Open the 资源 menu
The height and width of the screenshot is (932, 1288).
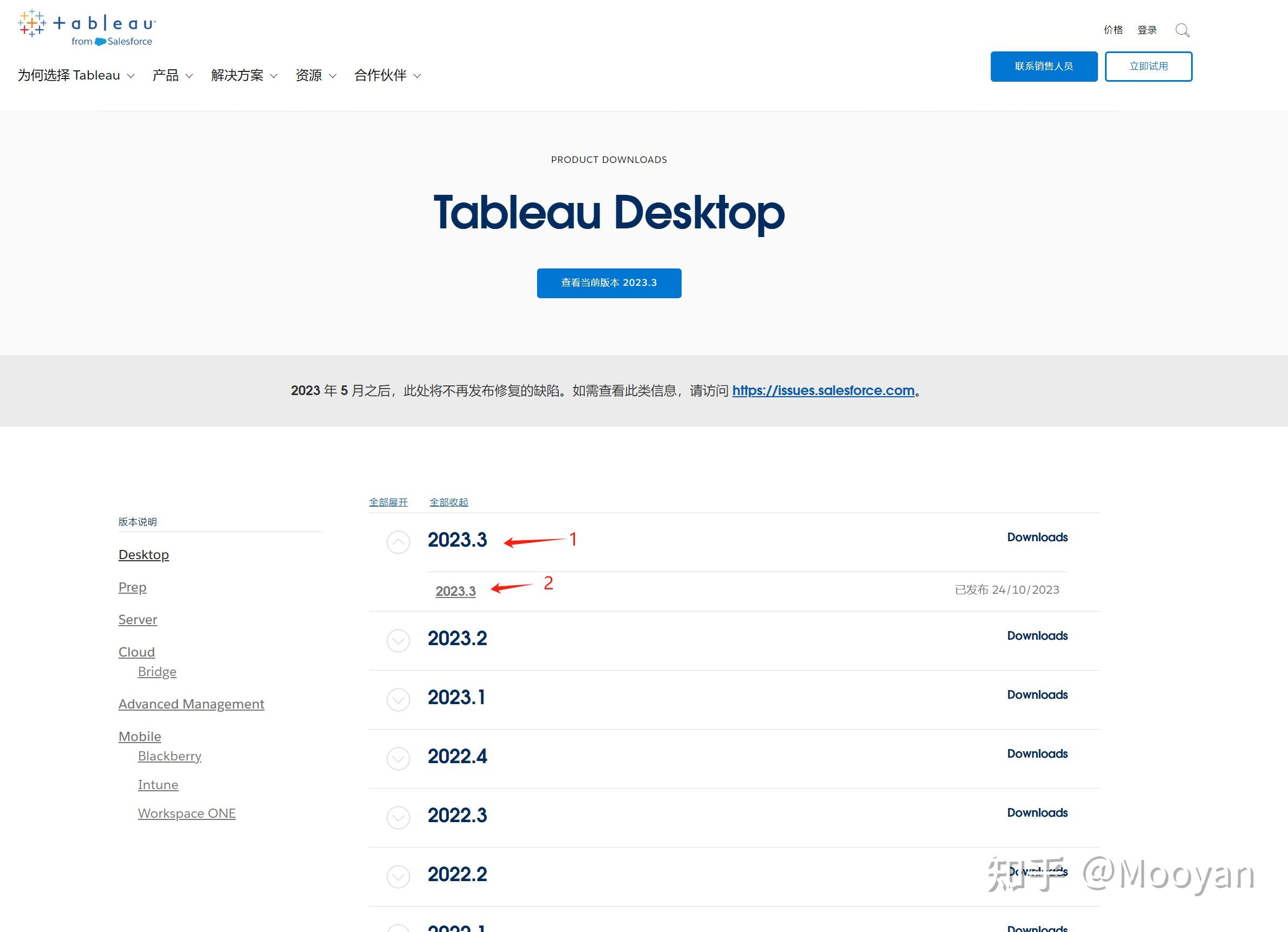click(x=315, y=75)
